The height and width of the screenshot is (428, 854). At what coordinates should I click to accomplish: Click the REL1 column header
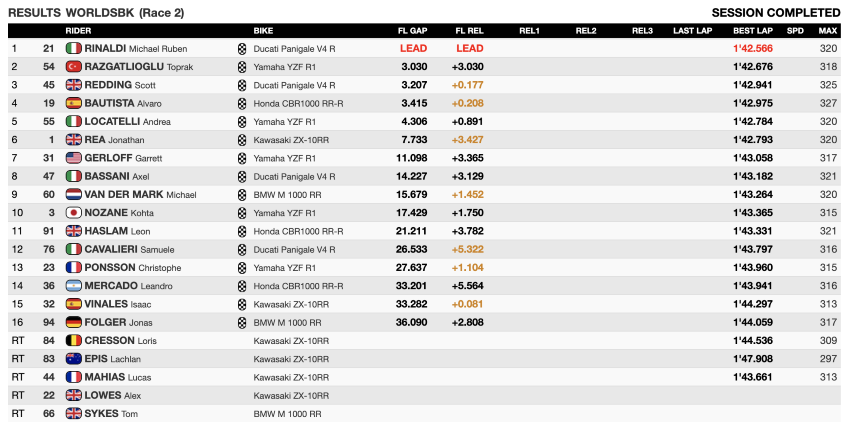click(x=529, y=30)
